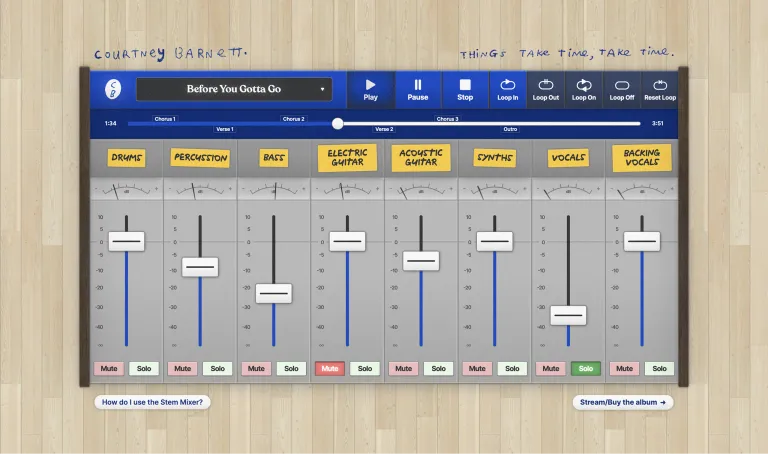The height and width of the screenshot is (454, 768).
Task: Click the Electric Guitar yellow label
Action: click(x=347, y=158)
